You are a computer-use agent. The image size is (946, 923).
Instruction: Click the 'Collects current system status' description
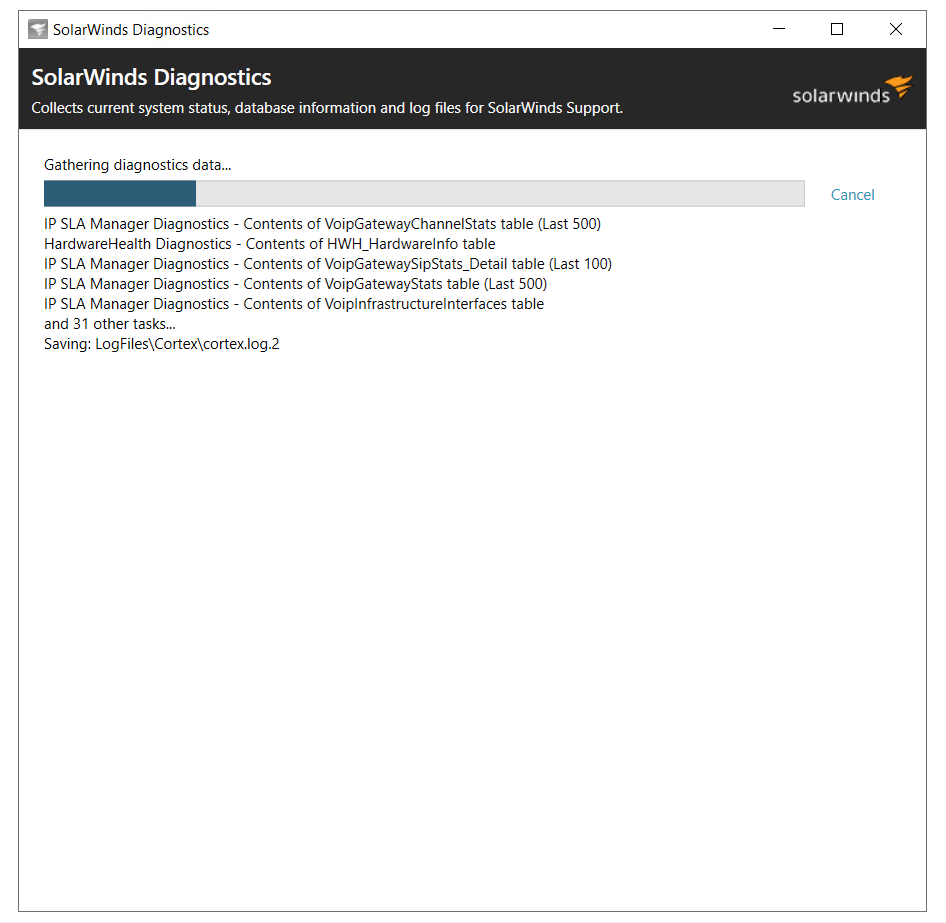[x=327, y=108]
